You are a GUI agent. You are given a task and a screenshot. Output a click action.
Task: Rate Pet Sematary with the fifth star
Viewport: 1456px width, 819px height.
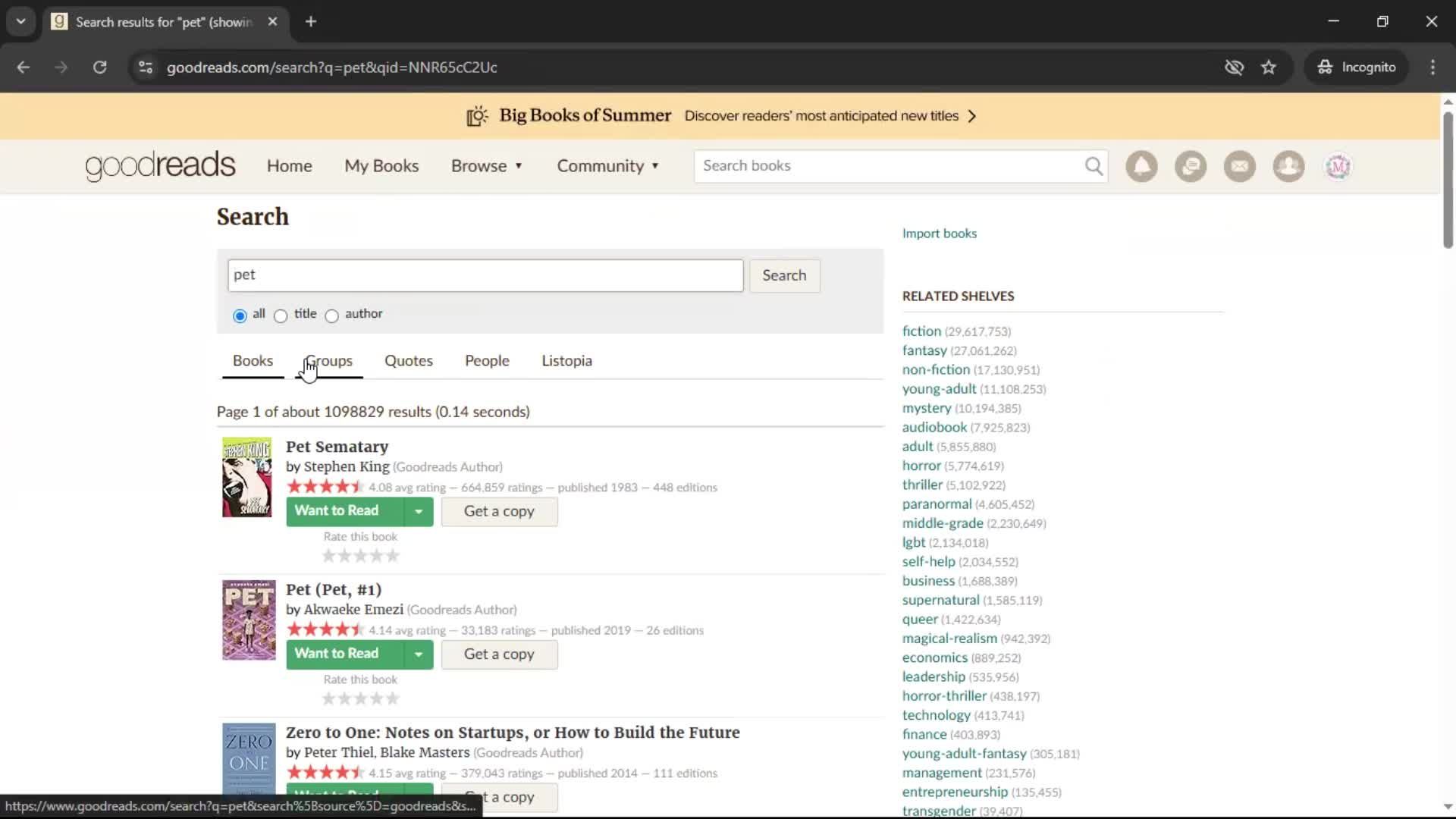click(x=393, y=556)
